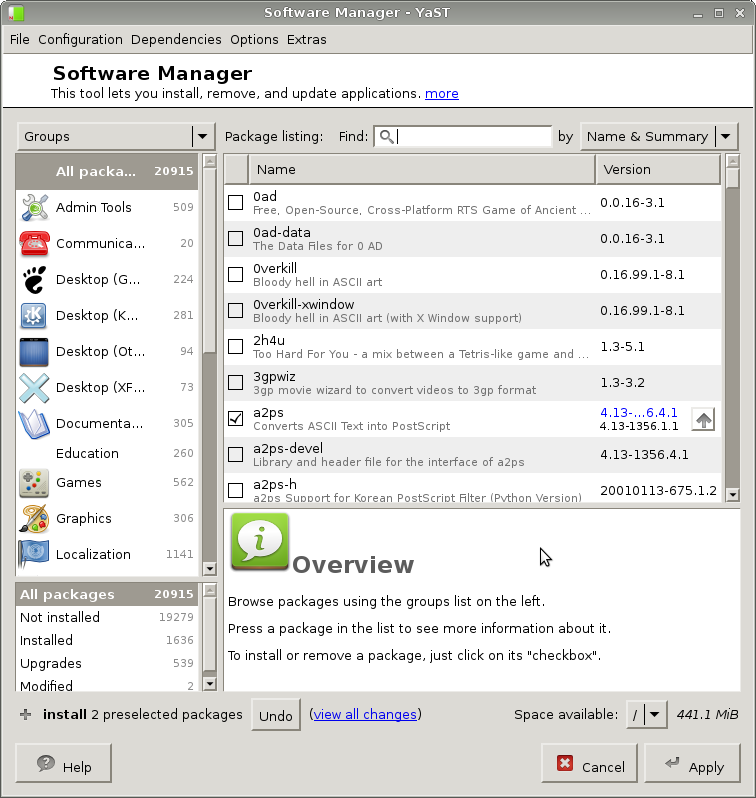The image size is (756, 798).
Task: Click the plus icon beside install summary
Action: [25, 715]
